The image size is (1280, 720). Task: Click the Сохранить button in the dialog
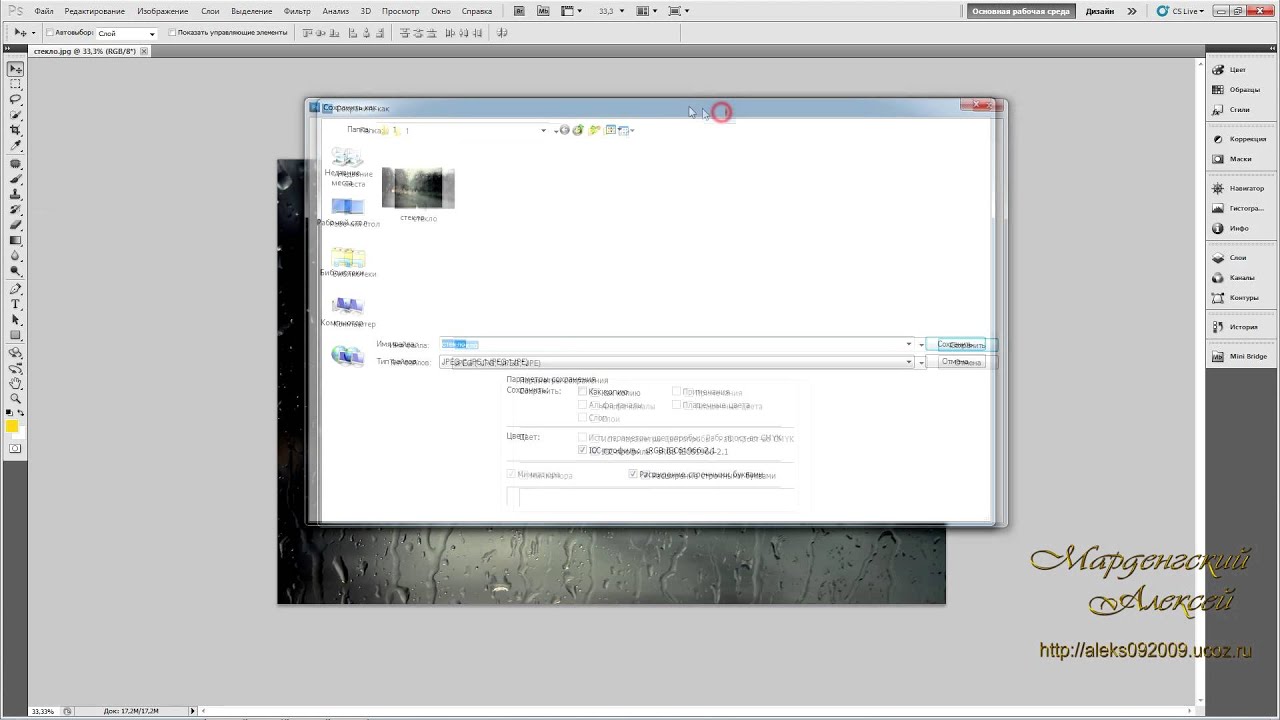click(960, 344)
